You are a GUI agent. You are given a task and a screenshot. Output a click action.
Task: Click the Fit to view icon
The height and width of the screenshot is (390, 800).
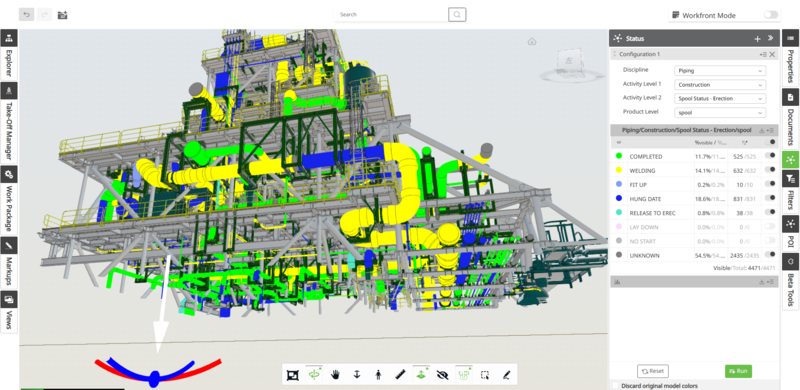coord(292,375)
